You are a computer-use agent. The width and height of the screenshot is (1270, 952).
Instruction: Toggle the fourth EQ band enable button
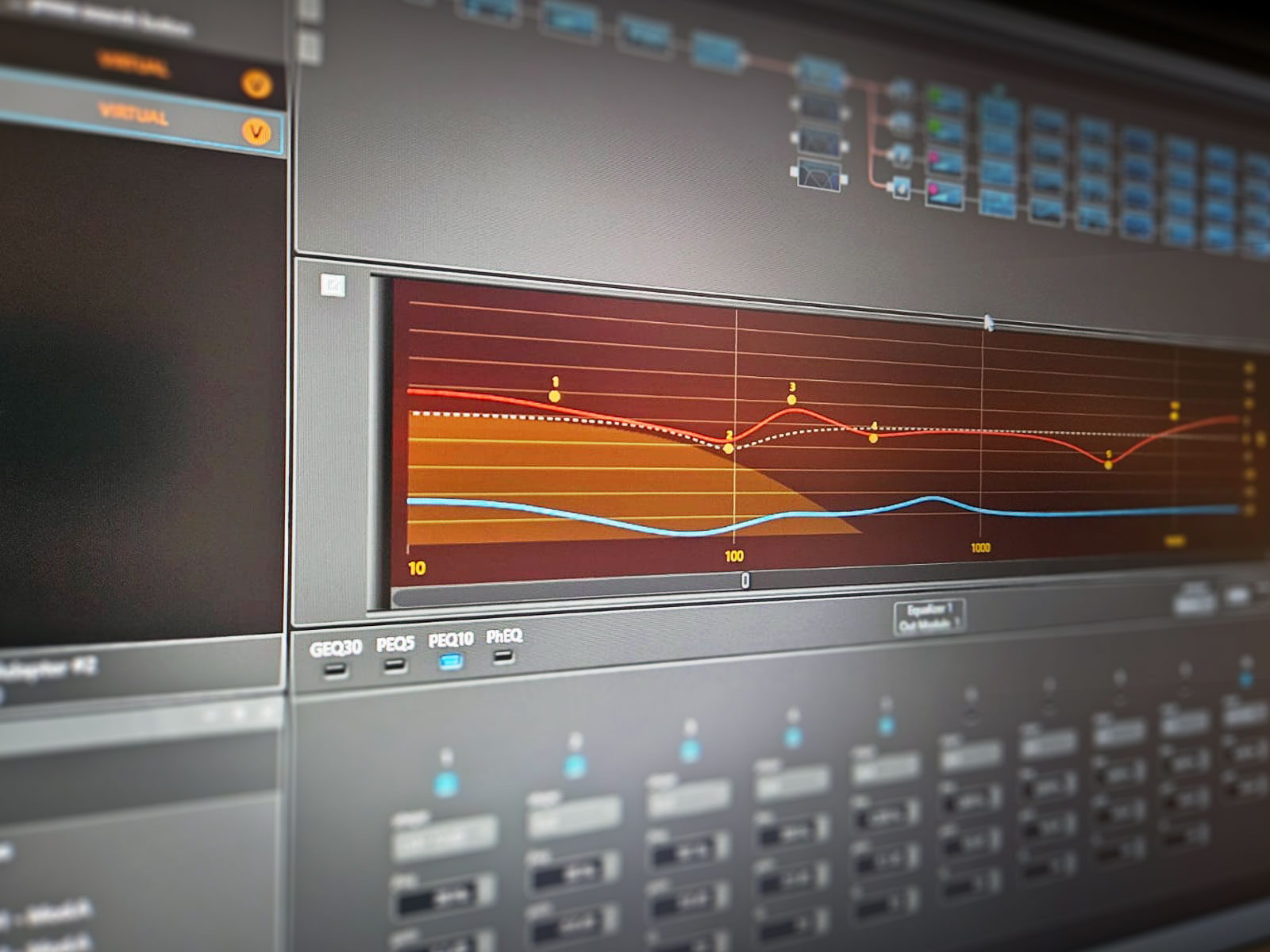792,737
